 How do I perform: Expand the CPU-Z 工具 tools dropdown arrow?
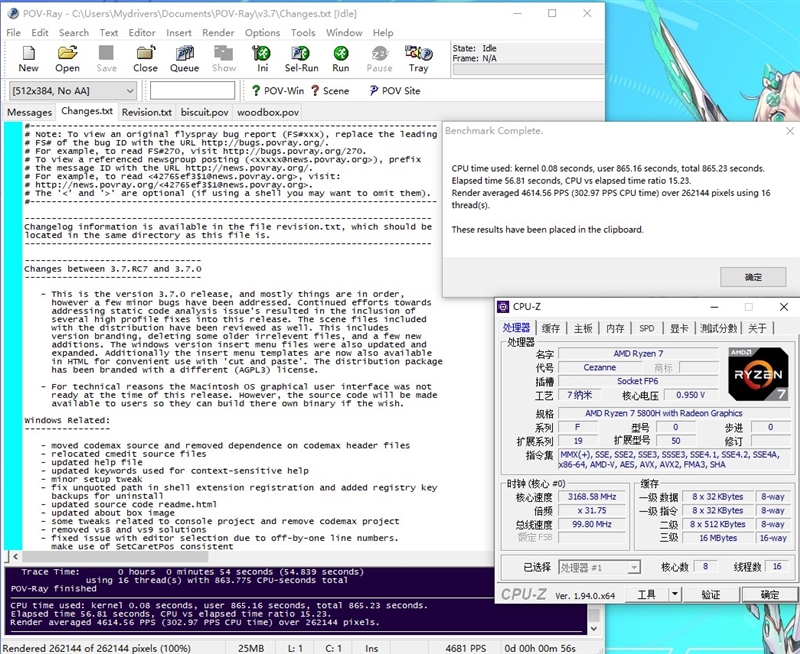[x=674, y=594]
